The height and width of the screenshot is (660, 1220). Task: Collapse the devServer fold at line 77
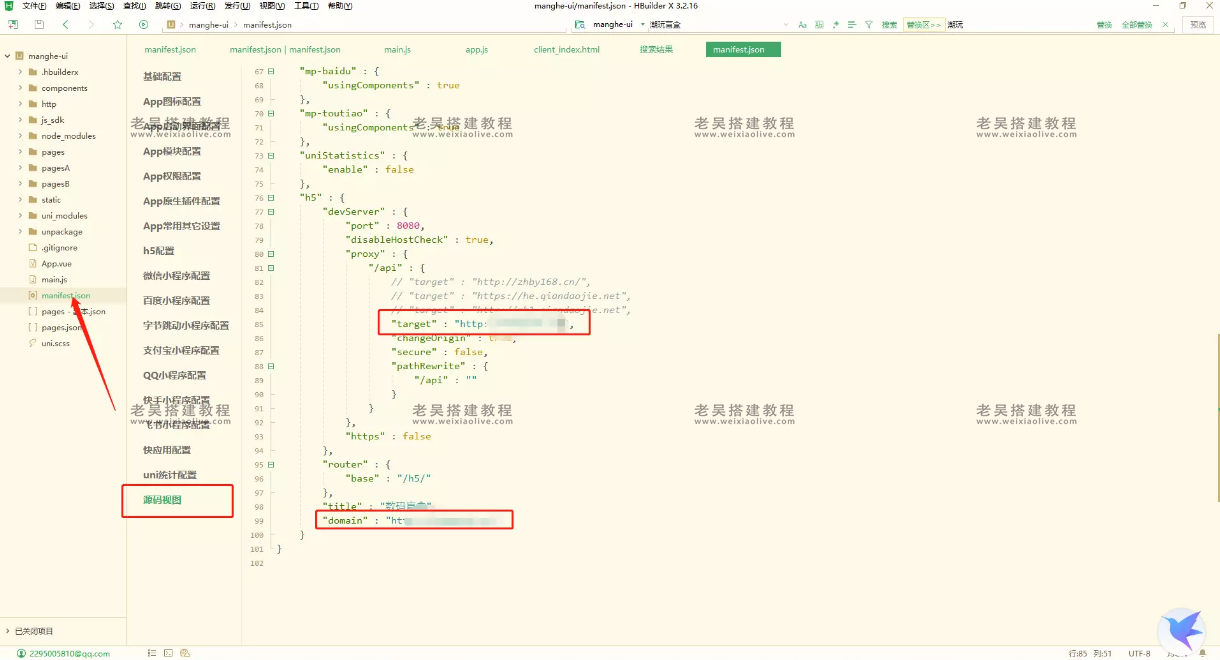point(271,212)
